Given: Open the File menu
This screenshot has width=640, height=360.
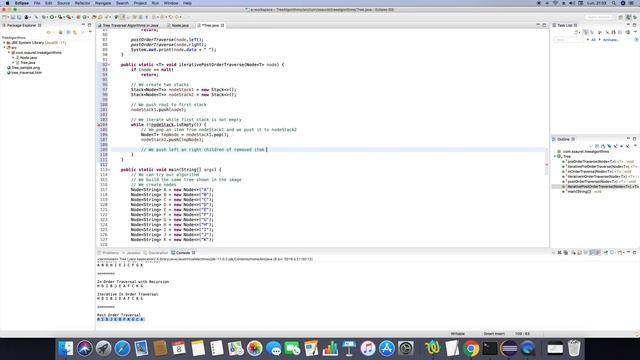Looking at the screenshot, I should 37,3.
